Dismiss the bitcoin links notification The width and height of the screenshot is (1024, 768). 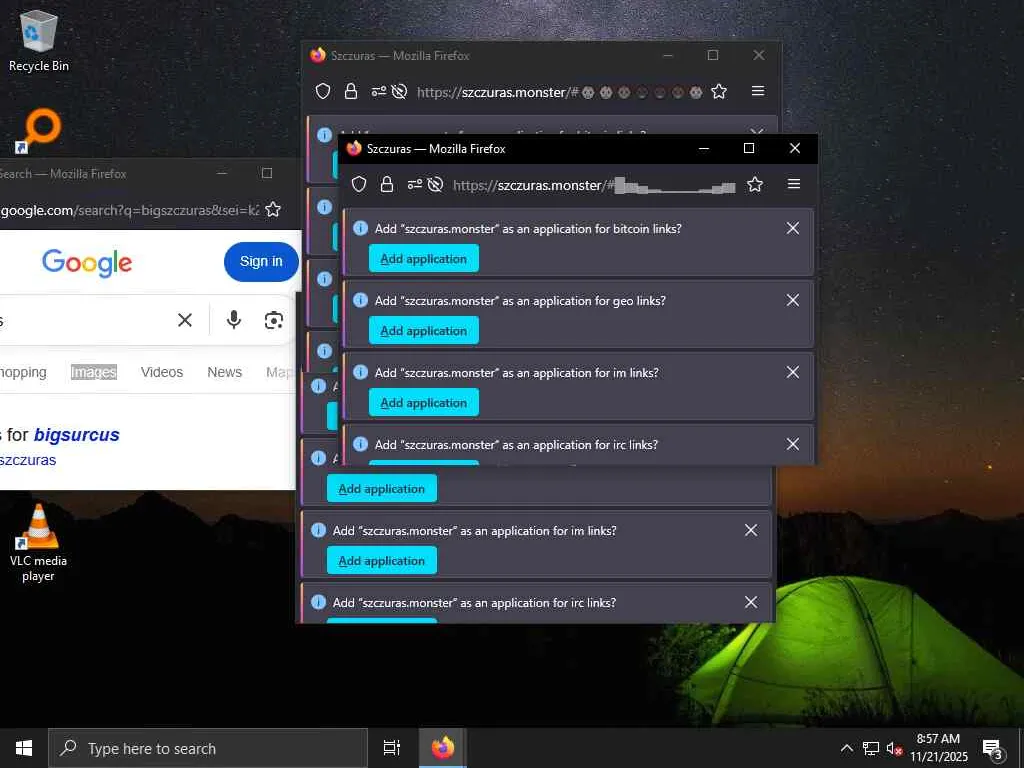point(792,228)
